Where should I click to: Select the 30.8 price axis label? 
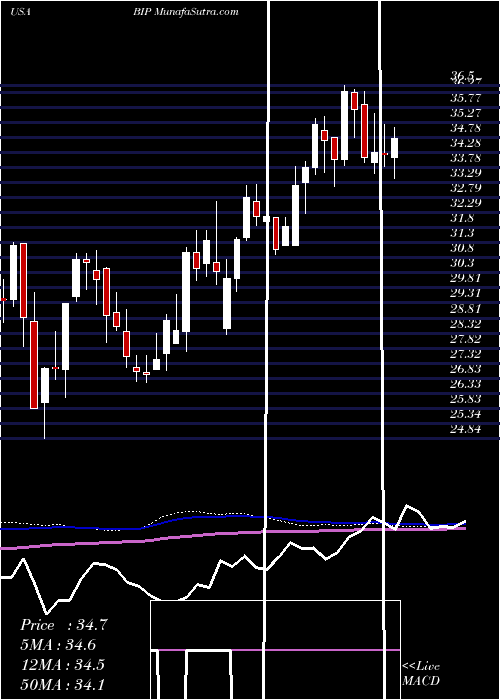462,248
